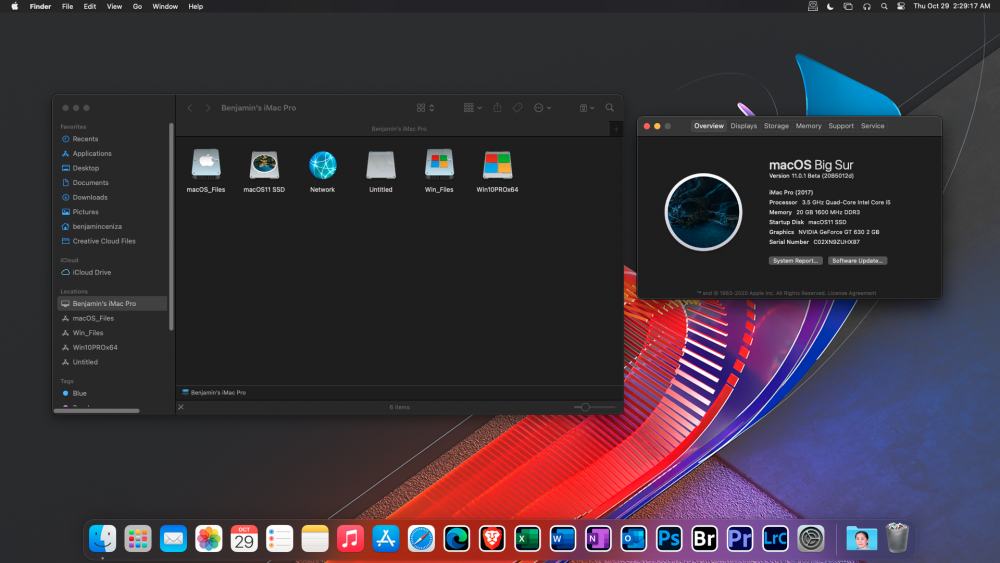Select the Blue tag in sidebar

click(80, 393)
